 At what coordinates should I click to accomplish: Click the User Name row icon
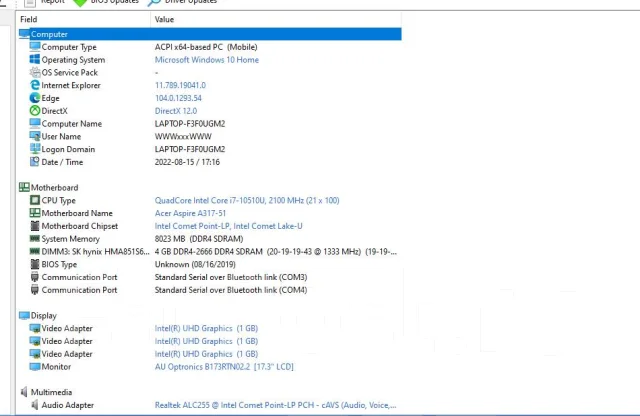point(35,136)
